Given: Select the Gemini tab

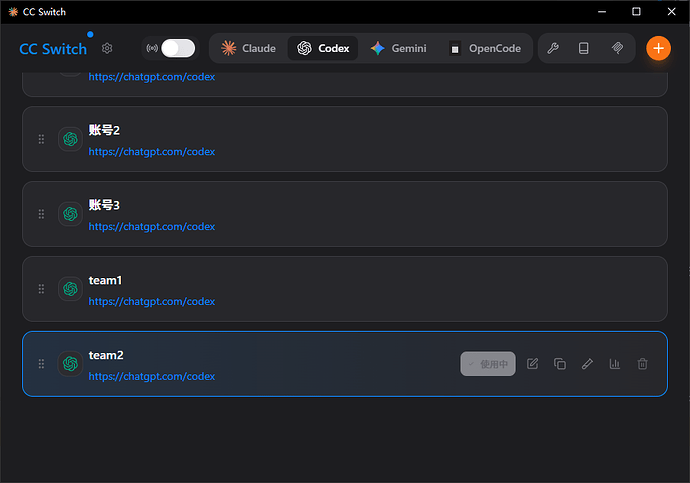Looking at the screenshot, I should [x=399, y=48].
